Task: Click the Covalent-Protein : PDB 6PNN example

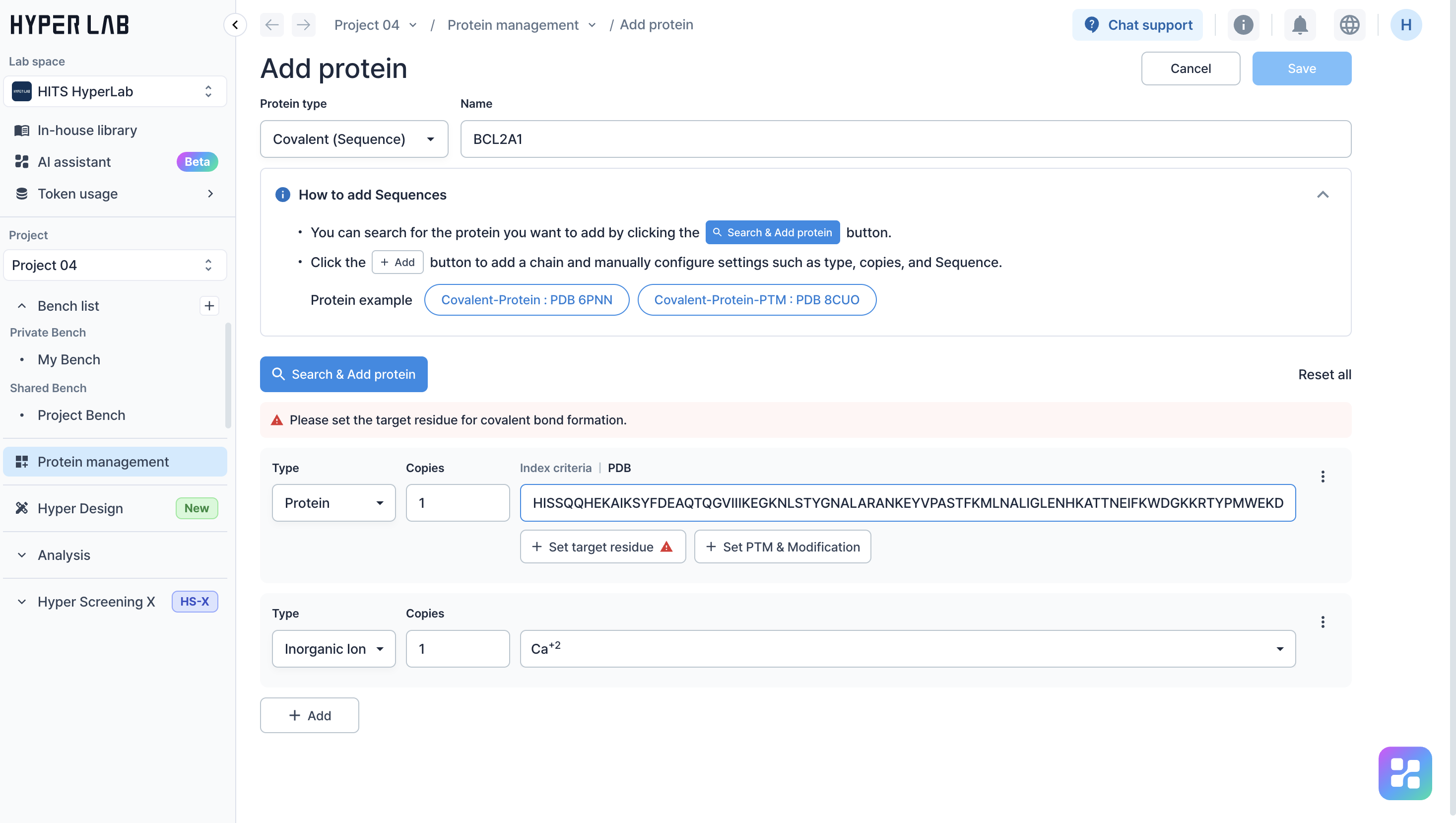Action: (526, 300)
